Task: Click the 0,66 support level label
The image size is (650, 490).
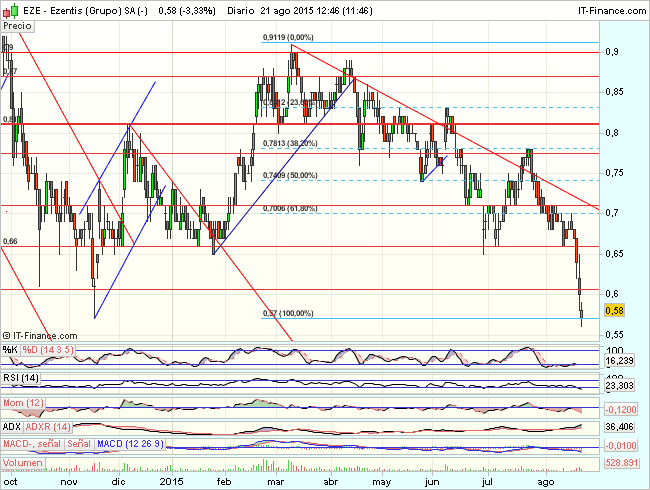Action: coord(10,241)
